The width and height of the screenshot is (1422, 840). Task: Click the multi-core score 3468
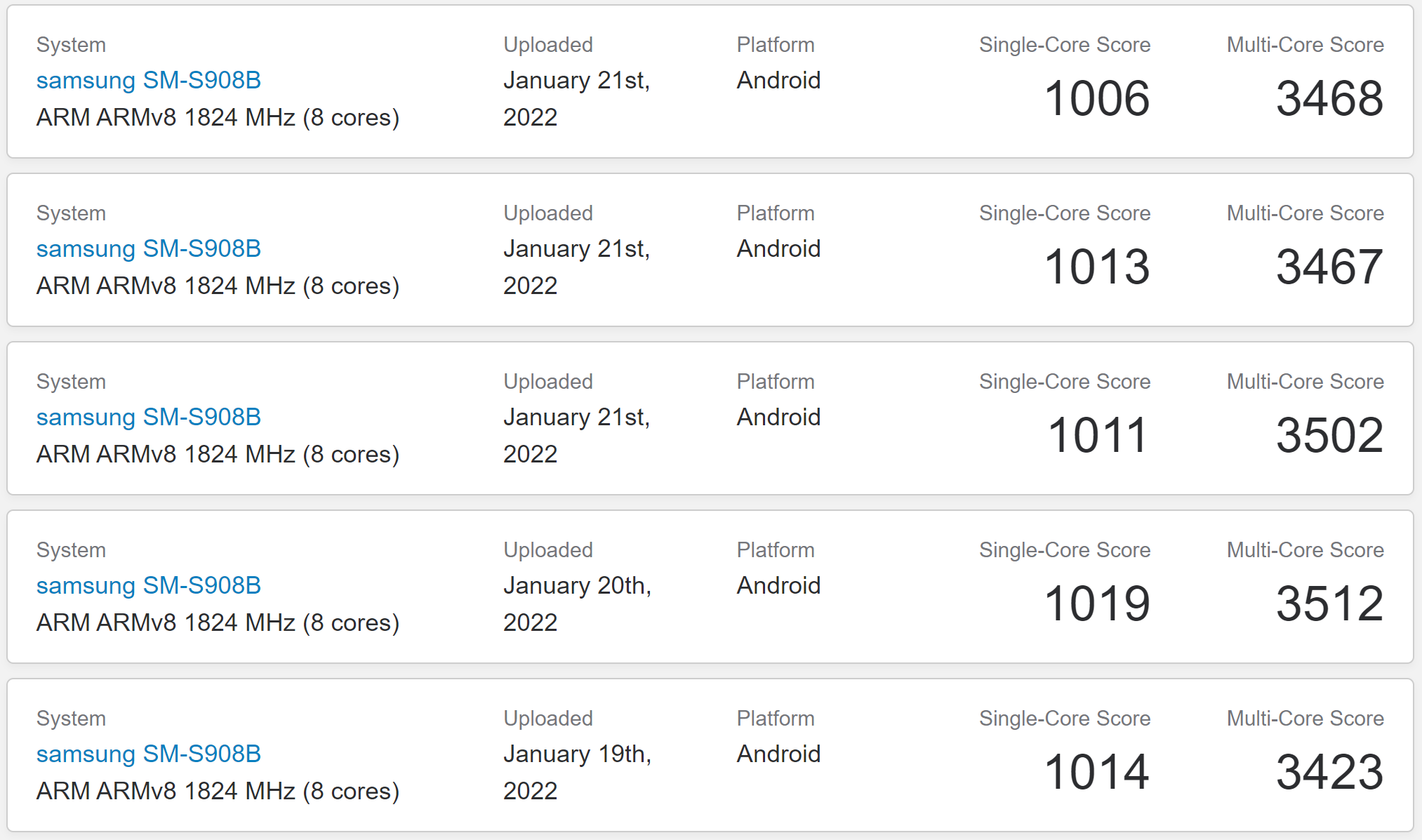click(x=1329, y=98)
